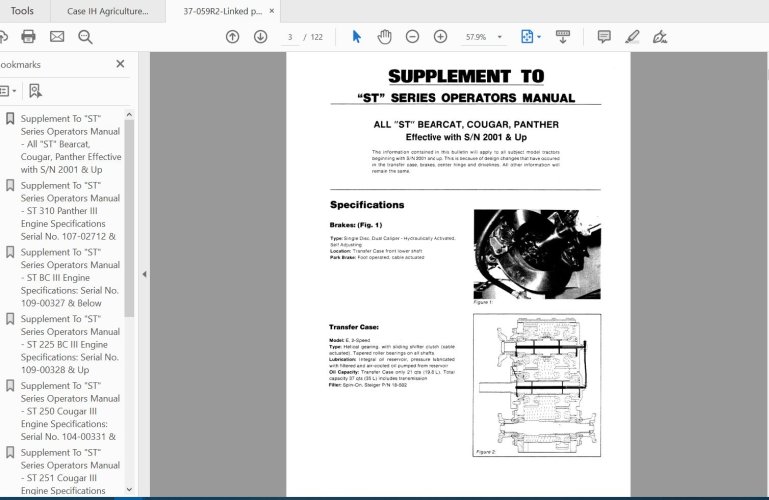Image resolution: width=769 pixels, height=500 pixels.
Task: Click the ribbon icon beside the ST 225 BC III bookmark
Action: pyautogui.click(x=10, y=319)
